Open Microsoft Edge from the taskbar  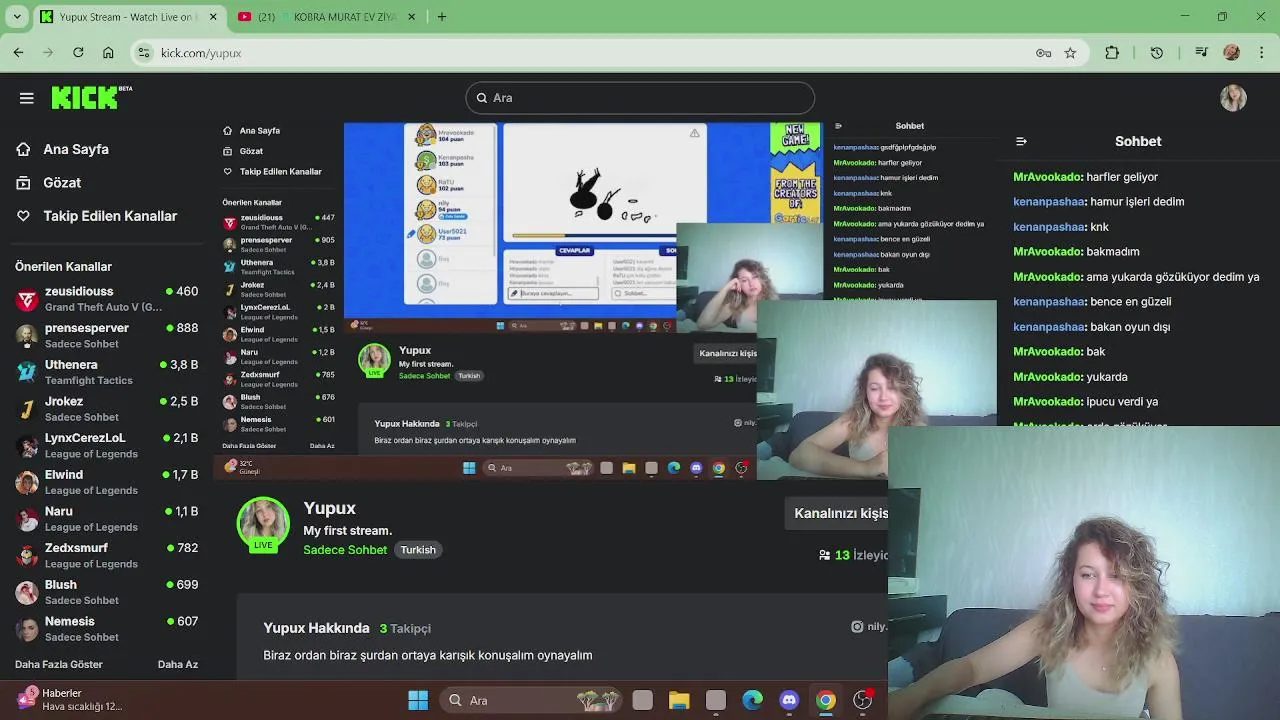[752, 700]
